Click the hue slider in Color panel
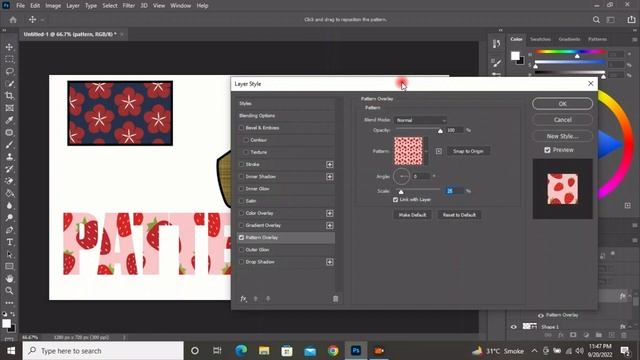This screenshot has height=360, width=640. [570, 52]
